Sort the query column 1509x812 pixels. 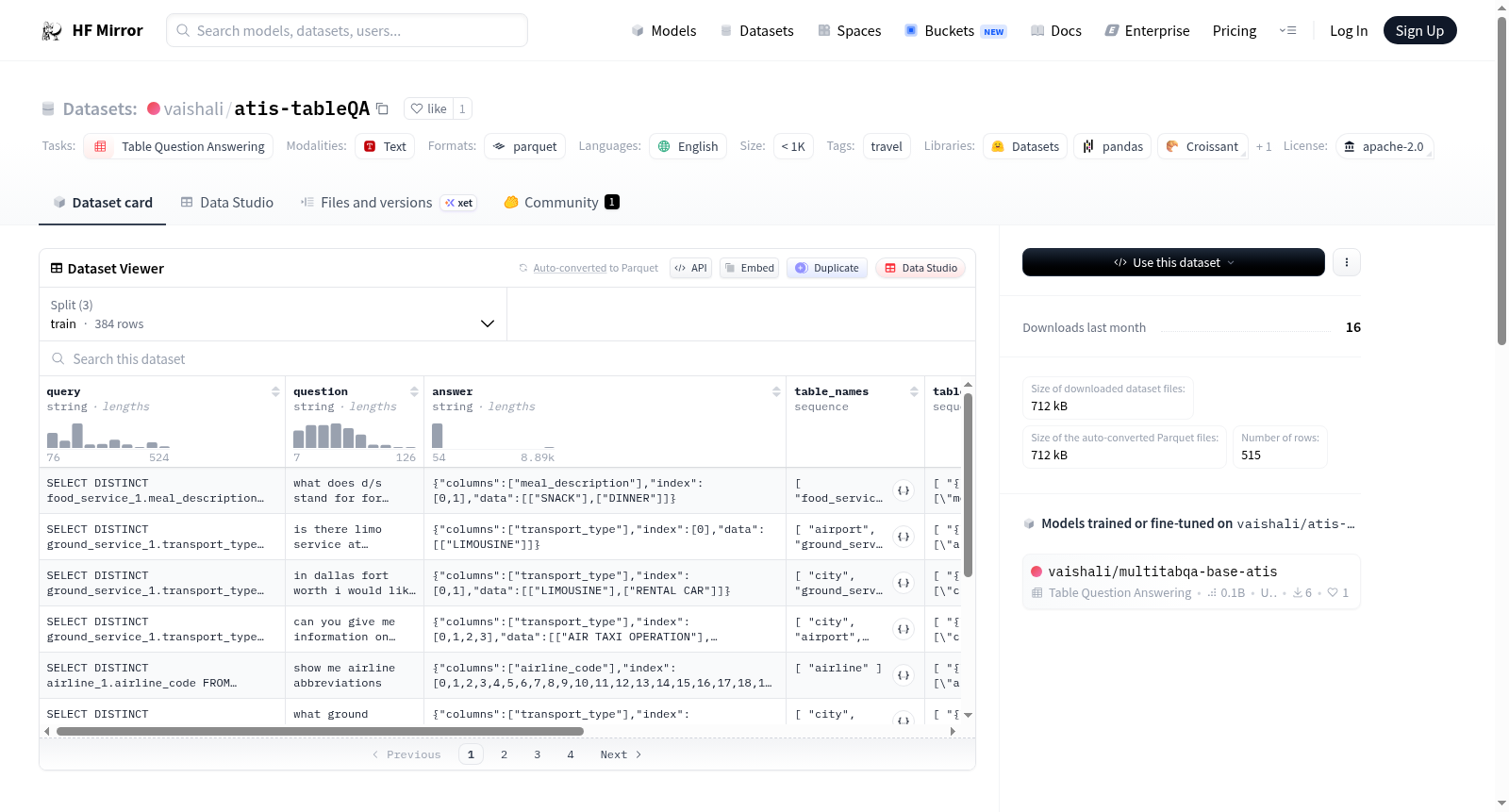click(275, 391)
